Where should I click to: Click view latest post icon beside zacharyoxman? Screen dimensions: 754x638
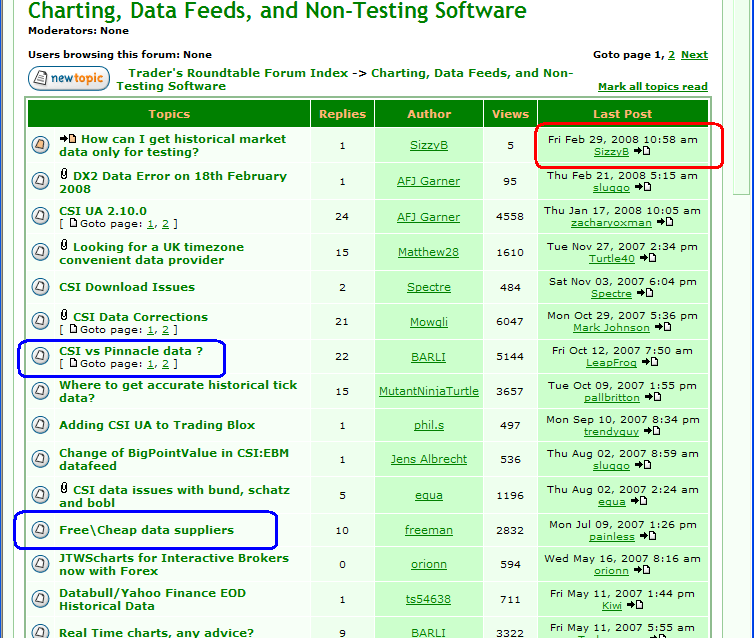[664, 223]
